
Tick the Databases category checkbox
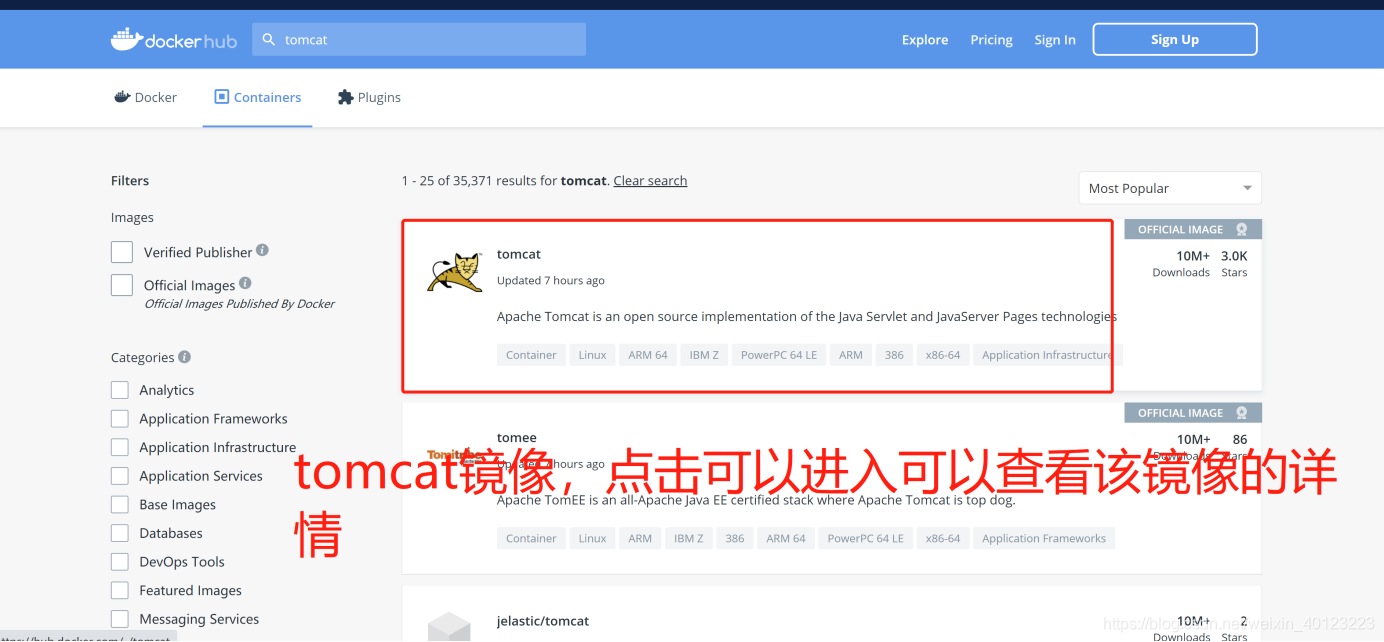click(x=120, y=533)
